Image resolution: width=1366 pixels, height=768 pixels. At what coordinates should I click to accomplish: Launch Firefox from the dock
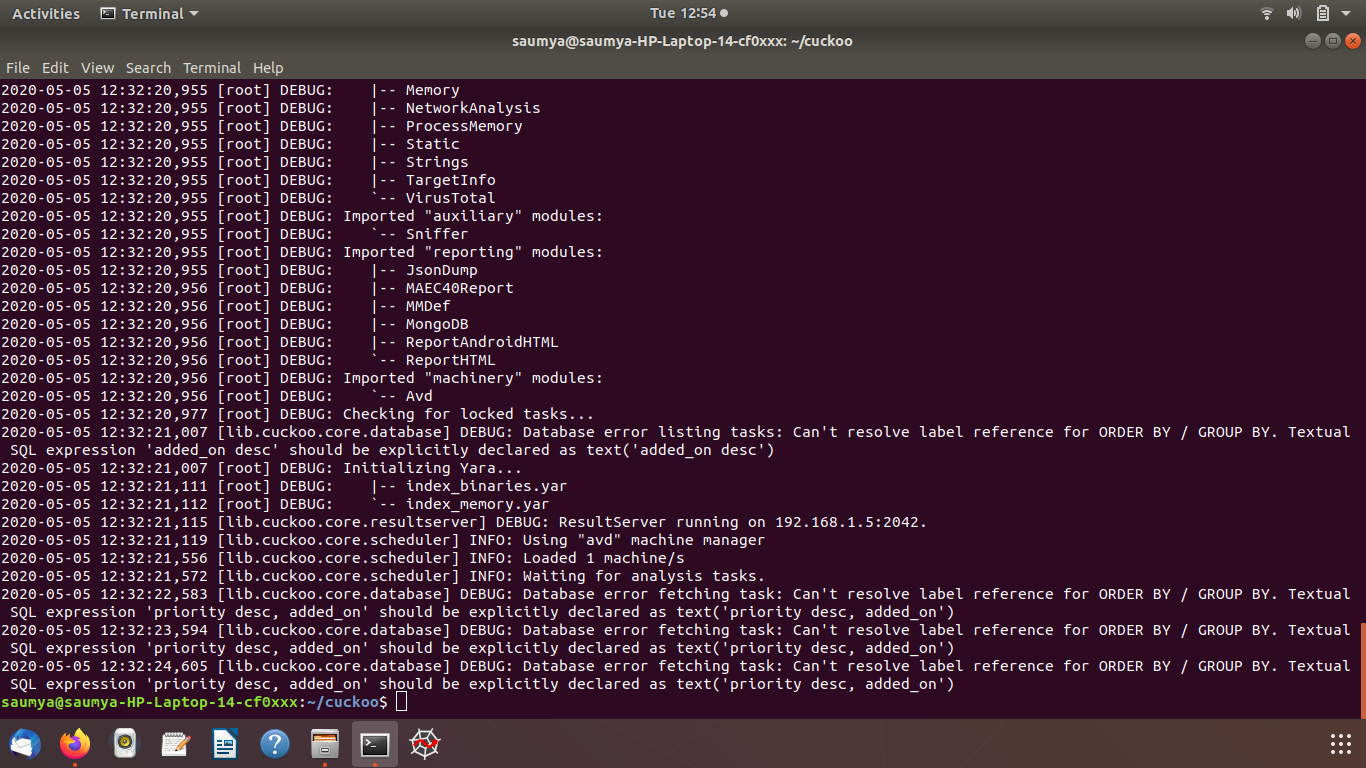(x=76, y=744)
